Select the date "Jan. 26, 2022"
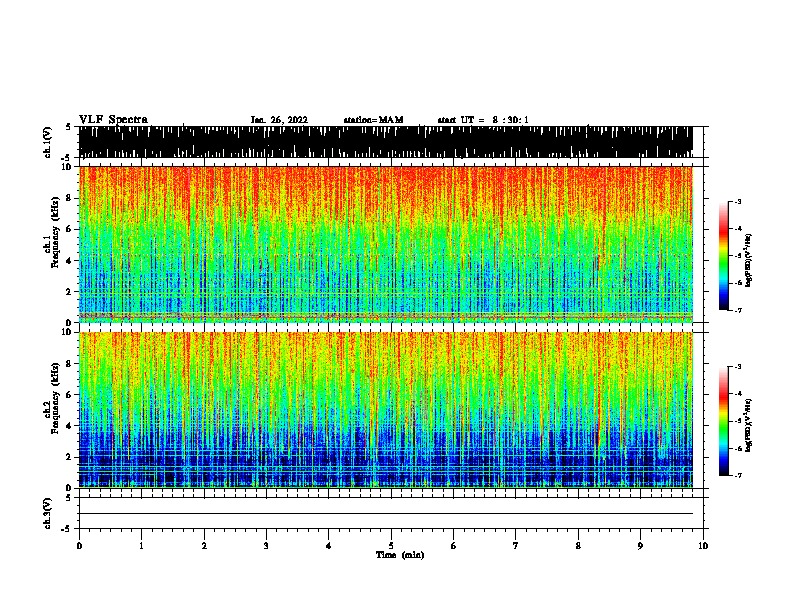The height and width of the screenshot is (612, 792). (279, 120)
